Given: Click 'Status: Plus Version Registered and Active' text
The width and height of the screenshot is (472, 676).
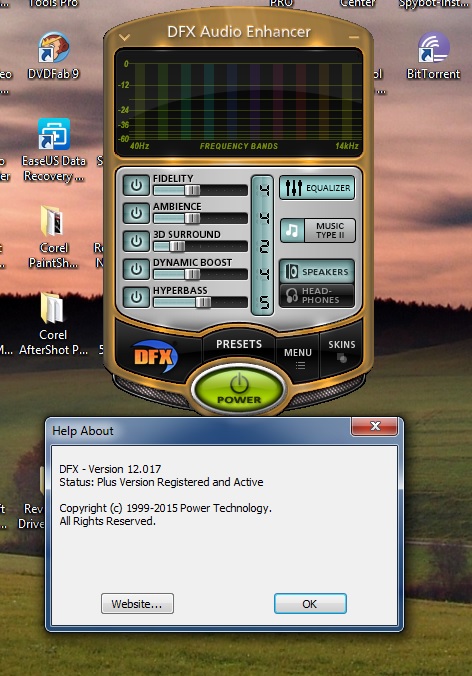Looking at the screenshot, I should click(x=161, y=482).
